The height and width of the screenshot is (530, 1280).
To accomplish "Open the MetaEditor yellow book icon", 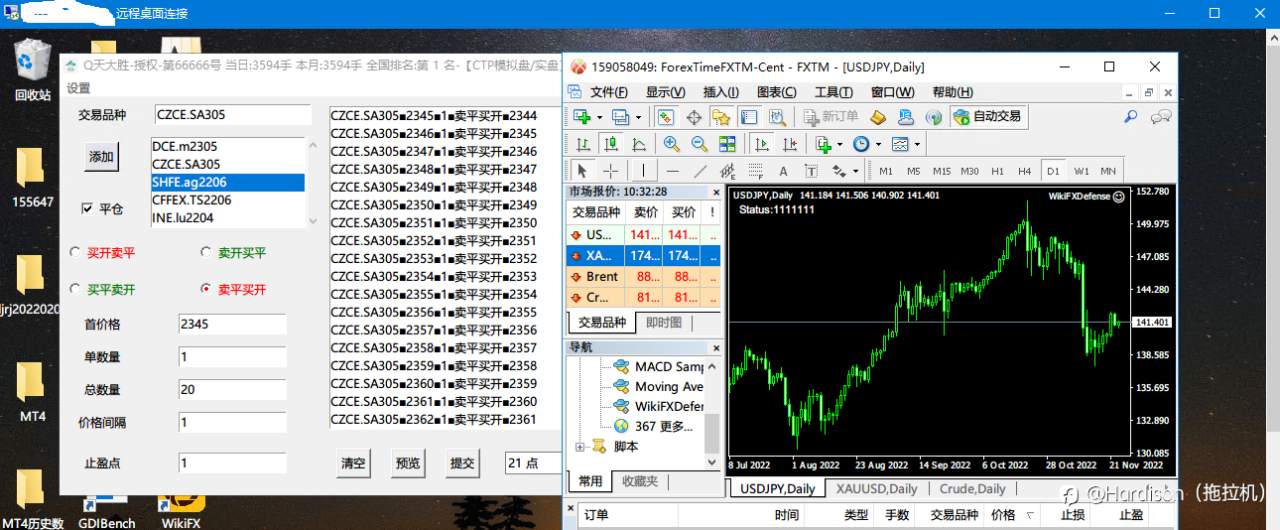I will point(878,116).
